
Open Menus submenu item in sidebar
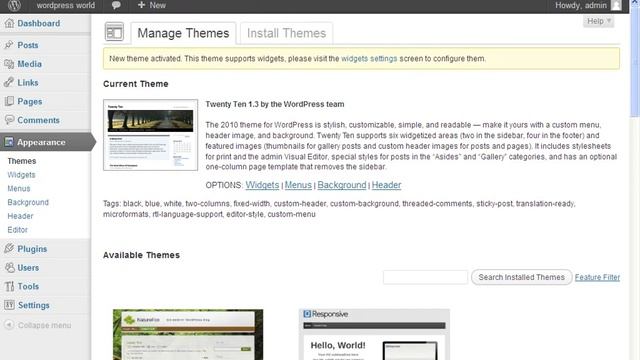click(19, 189)
